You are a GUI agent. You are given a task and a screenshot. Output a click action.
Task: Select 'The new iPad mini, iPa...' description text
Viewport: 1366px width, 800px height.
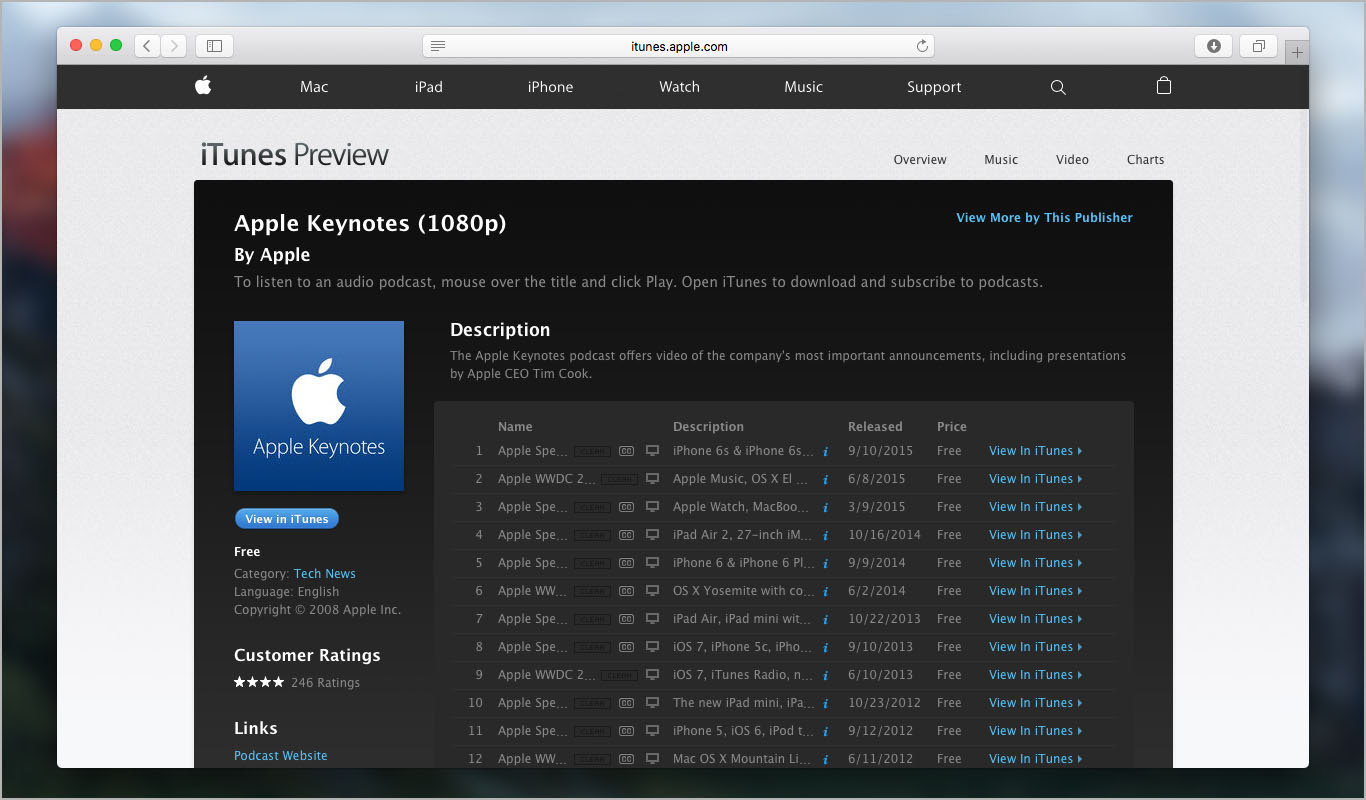pyautogui.click(x=743, y=703)
